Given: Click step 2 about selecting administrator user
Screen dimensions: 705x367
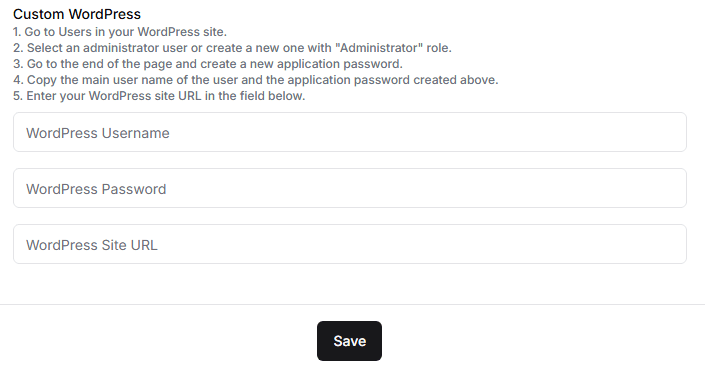Looking at the screenshot, I should [232, 48].
